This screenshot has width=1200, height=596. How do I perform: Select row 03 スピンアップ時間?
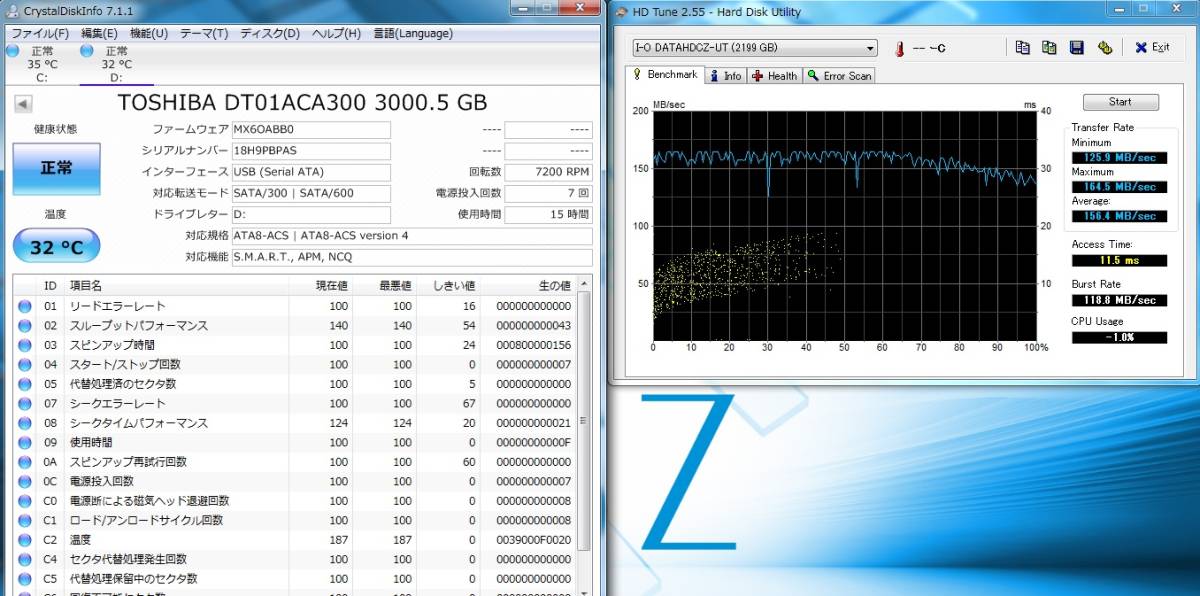296,345
